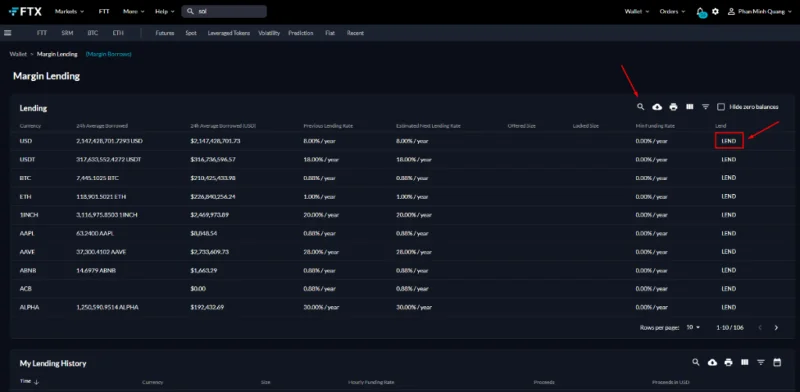The height and width of the screenshot is (392, 800).
Task: Search the Lending table
Action: click(x=641, y=107)
